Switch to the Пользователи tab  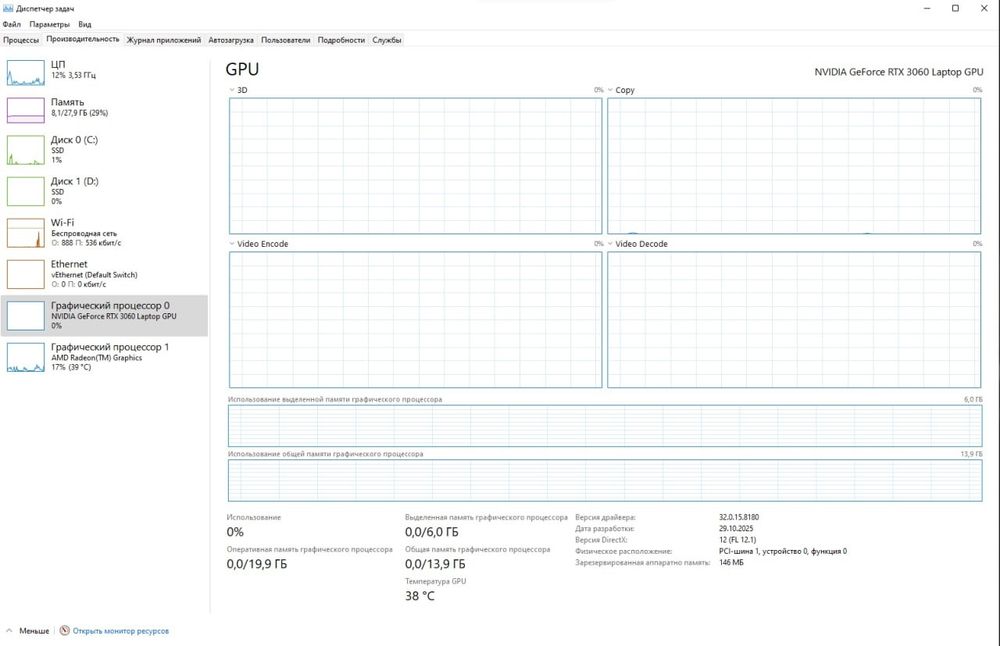coord(285,40)
